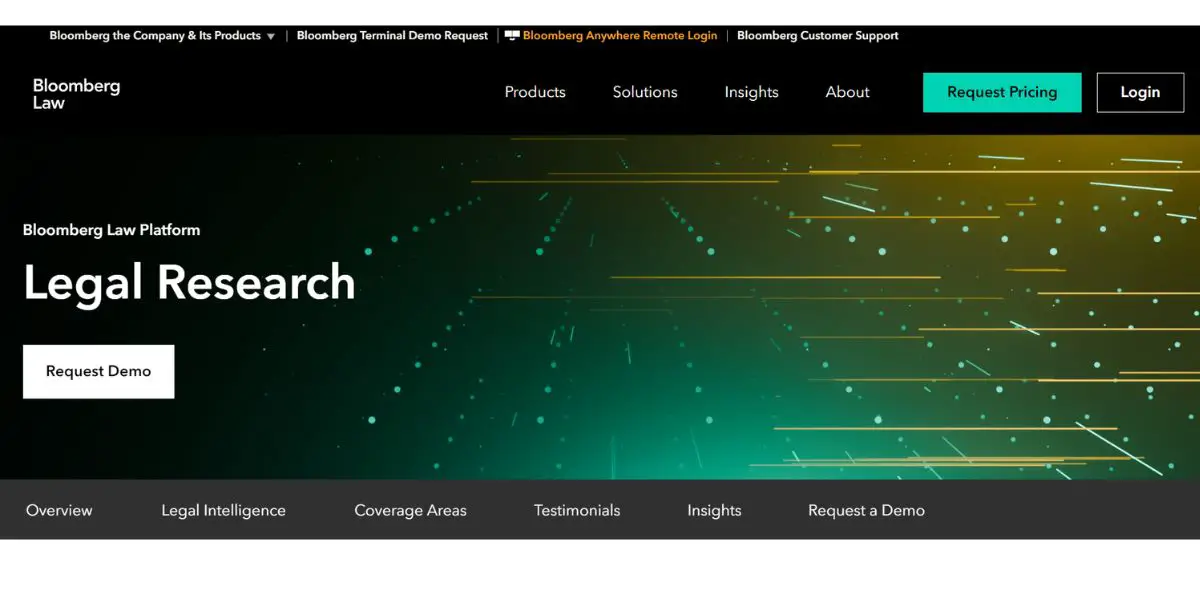The height and width of the screenshot is (600, 1200).
Task: Open the Products menu
Action: click(x=535, y=92)
